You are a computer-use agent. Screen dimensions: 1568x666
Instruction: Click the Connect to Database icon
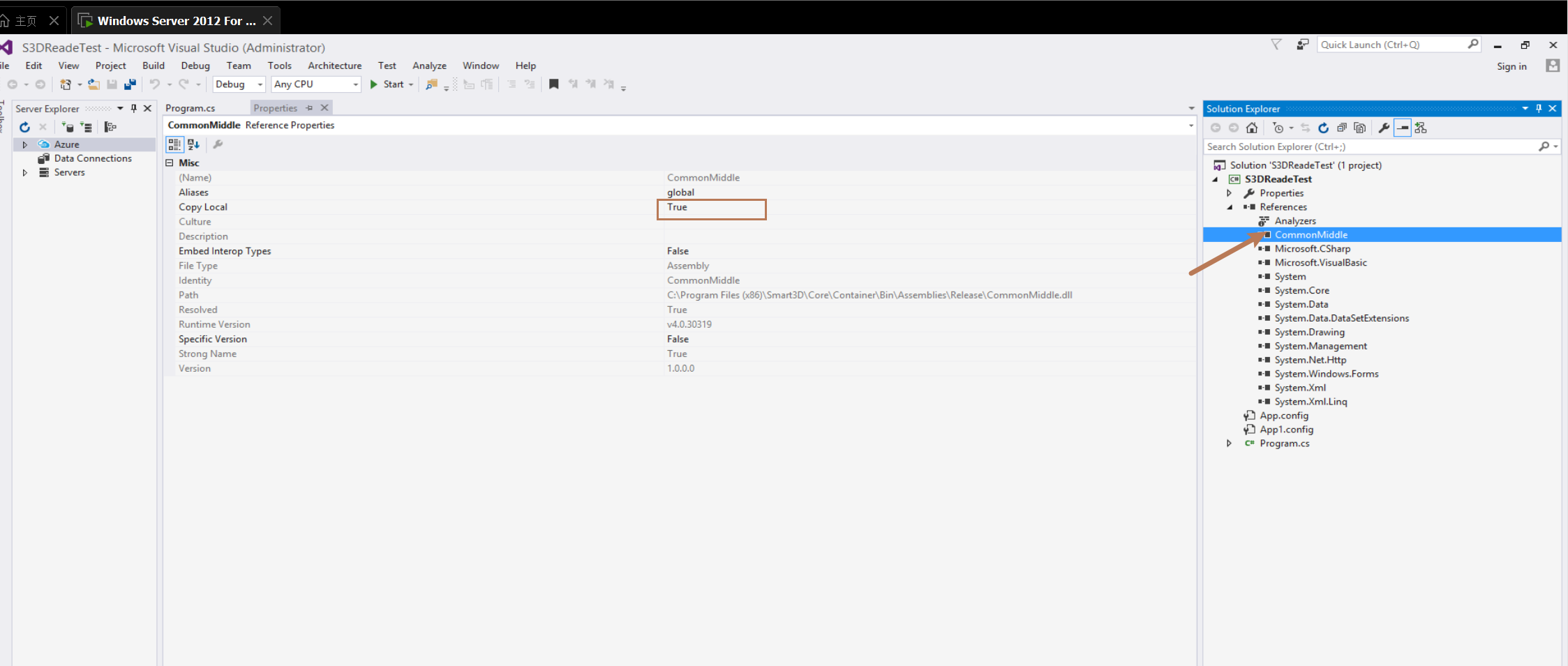[x=68, y=127]
